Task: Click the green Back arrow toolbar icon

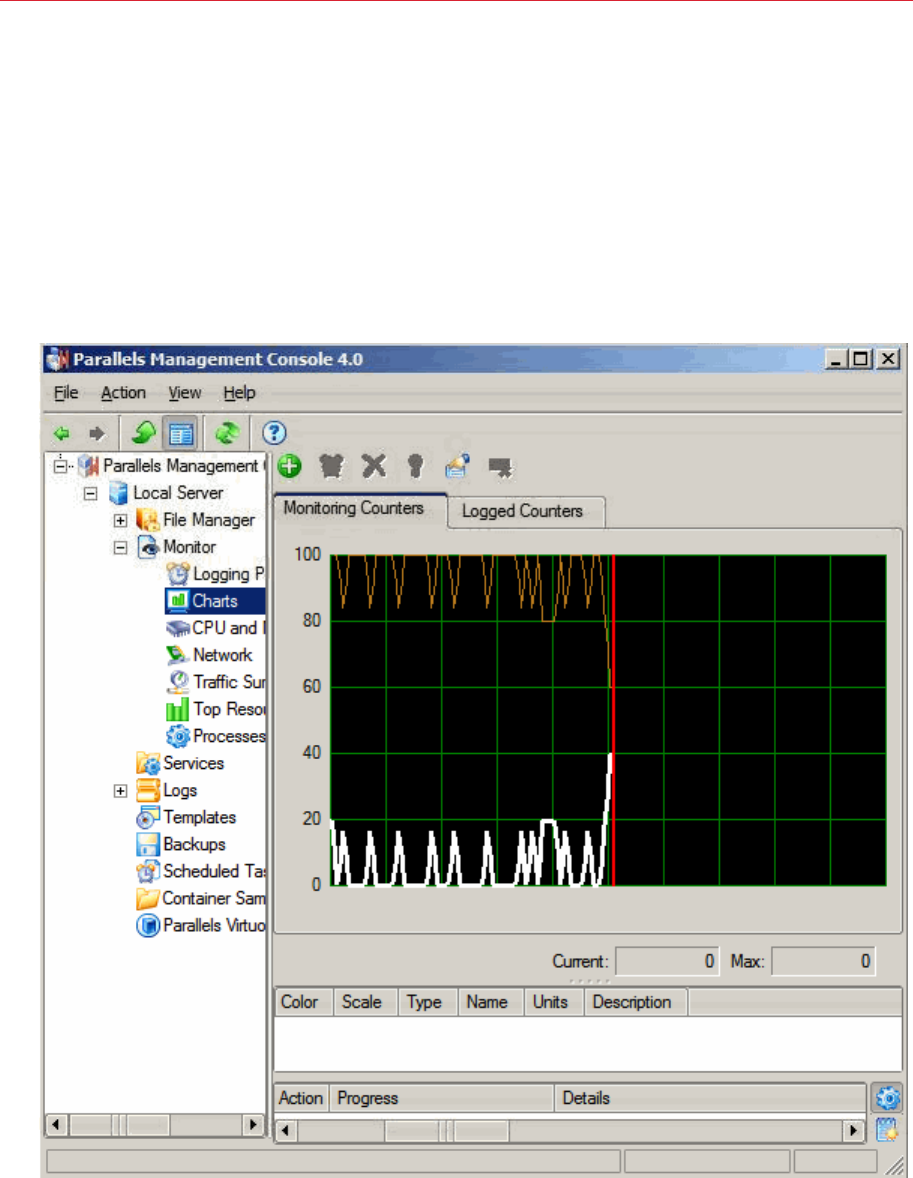Action: 62,433
